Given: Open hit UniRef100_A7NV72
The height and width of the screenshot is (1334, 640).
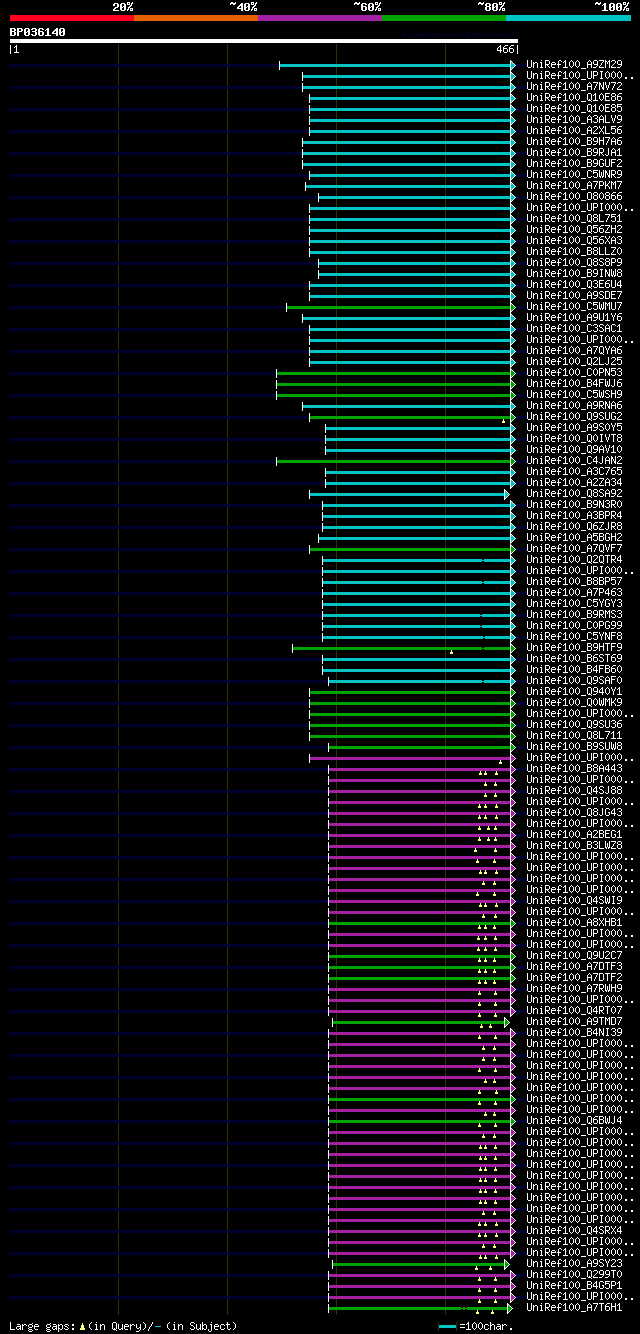Looking at the screenshot, I should pos(574,87).
